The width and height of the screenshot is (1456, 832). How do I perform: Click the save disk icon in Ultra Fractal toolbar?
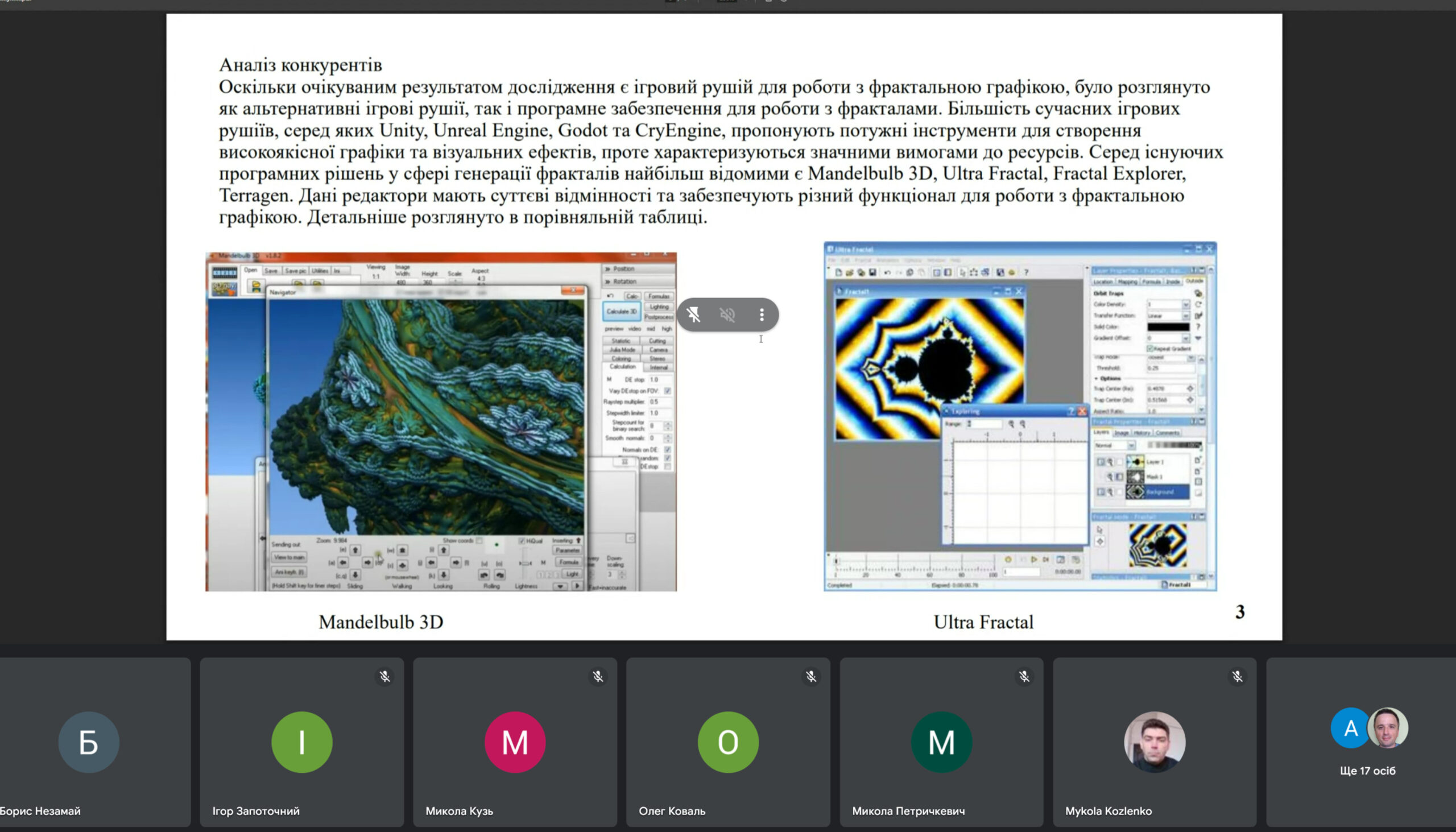point(872,272)
